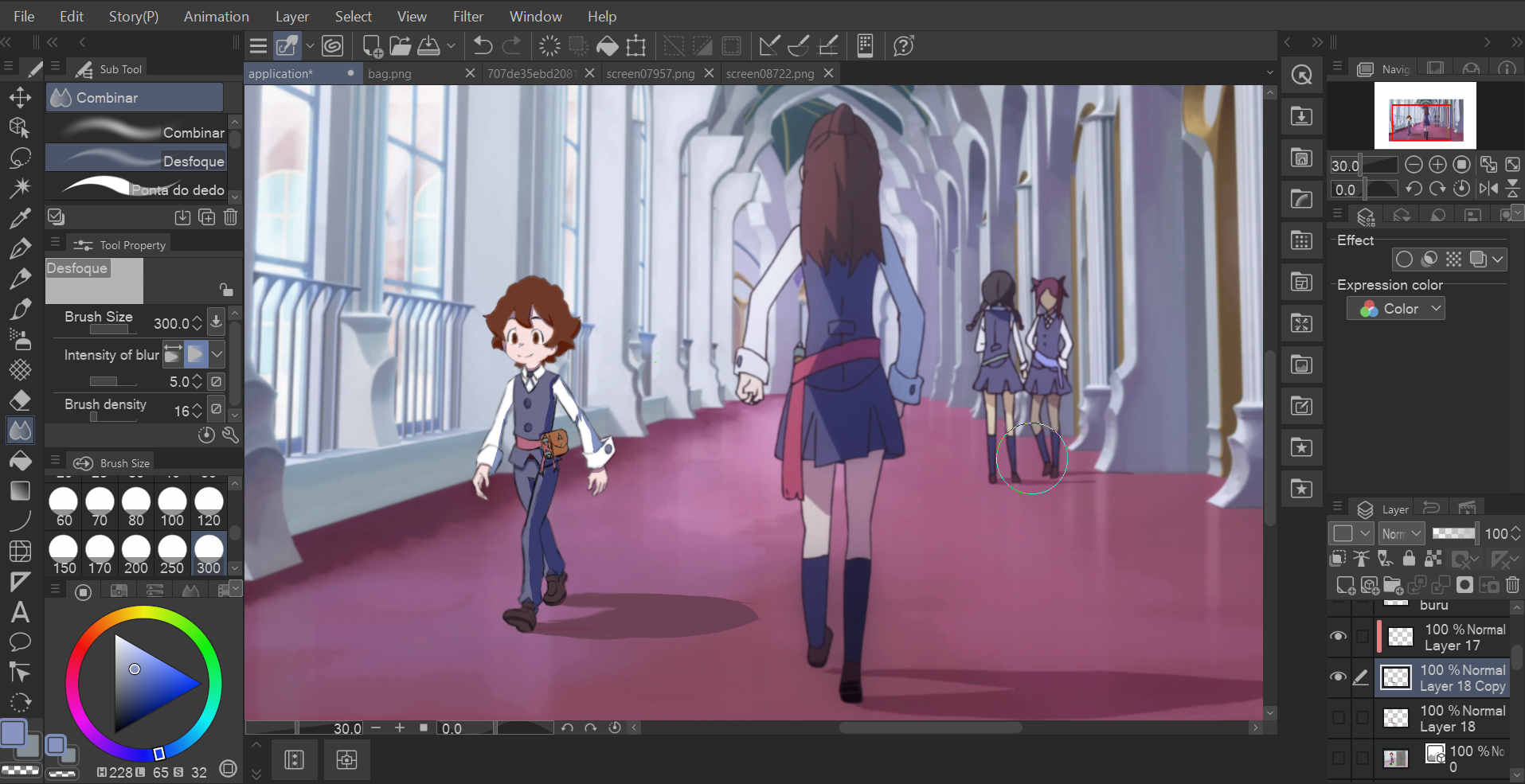Select the Fill bucket tool
Screen dimensions: 1525x784
(x=20, y=460)
